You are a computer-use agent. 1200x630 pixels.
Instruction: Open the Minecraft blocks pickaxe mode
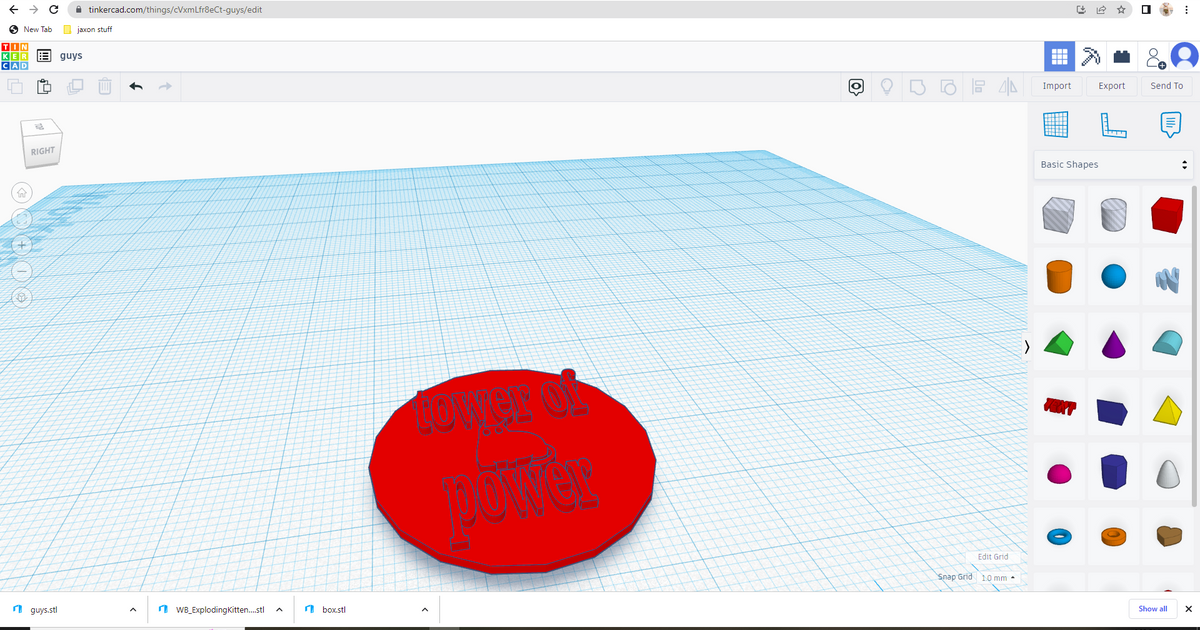pyautogui.click(x=1091, y=57)
